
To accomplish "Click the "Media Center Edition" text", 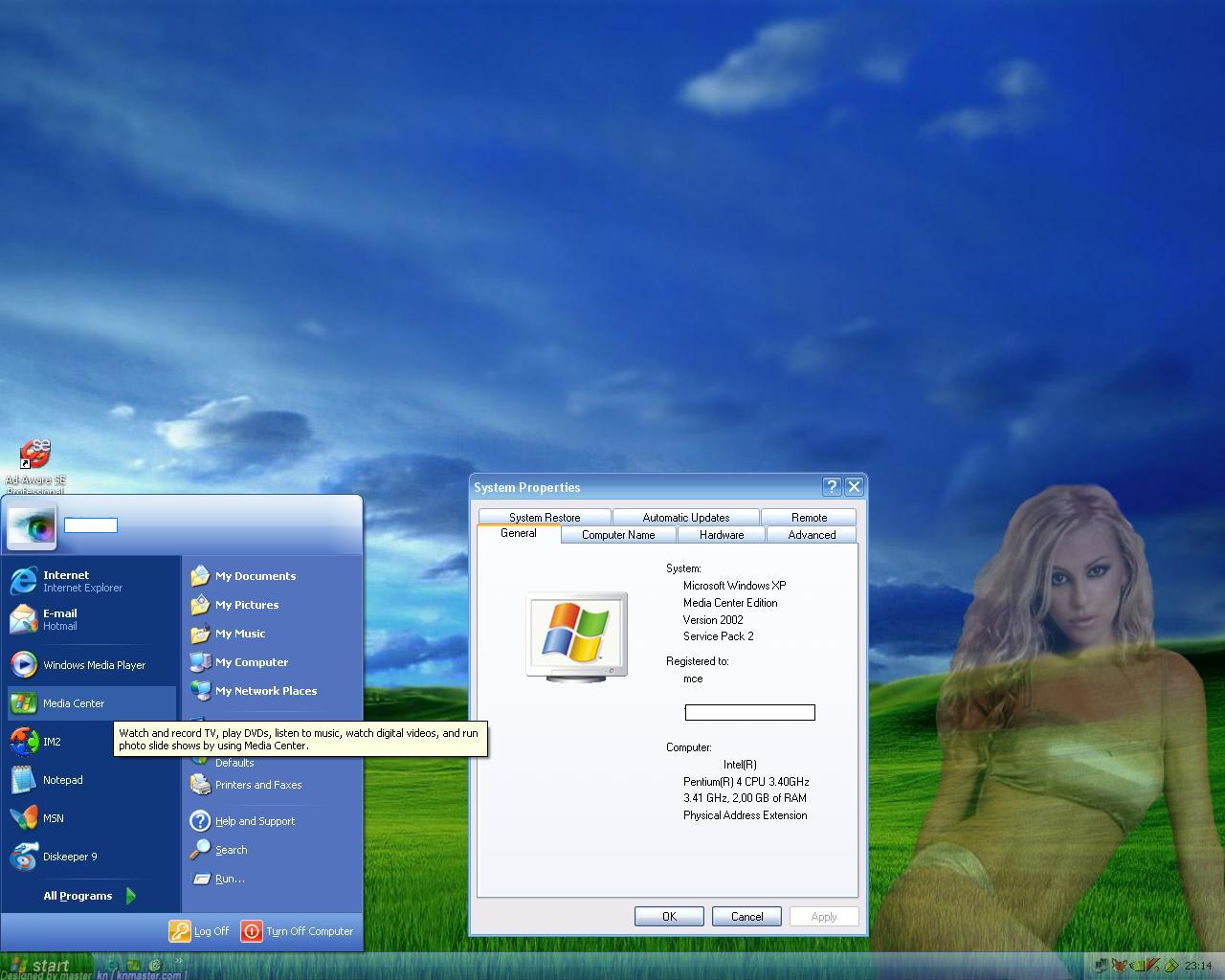I will click(730, 603).
